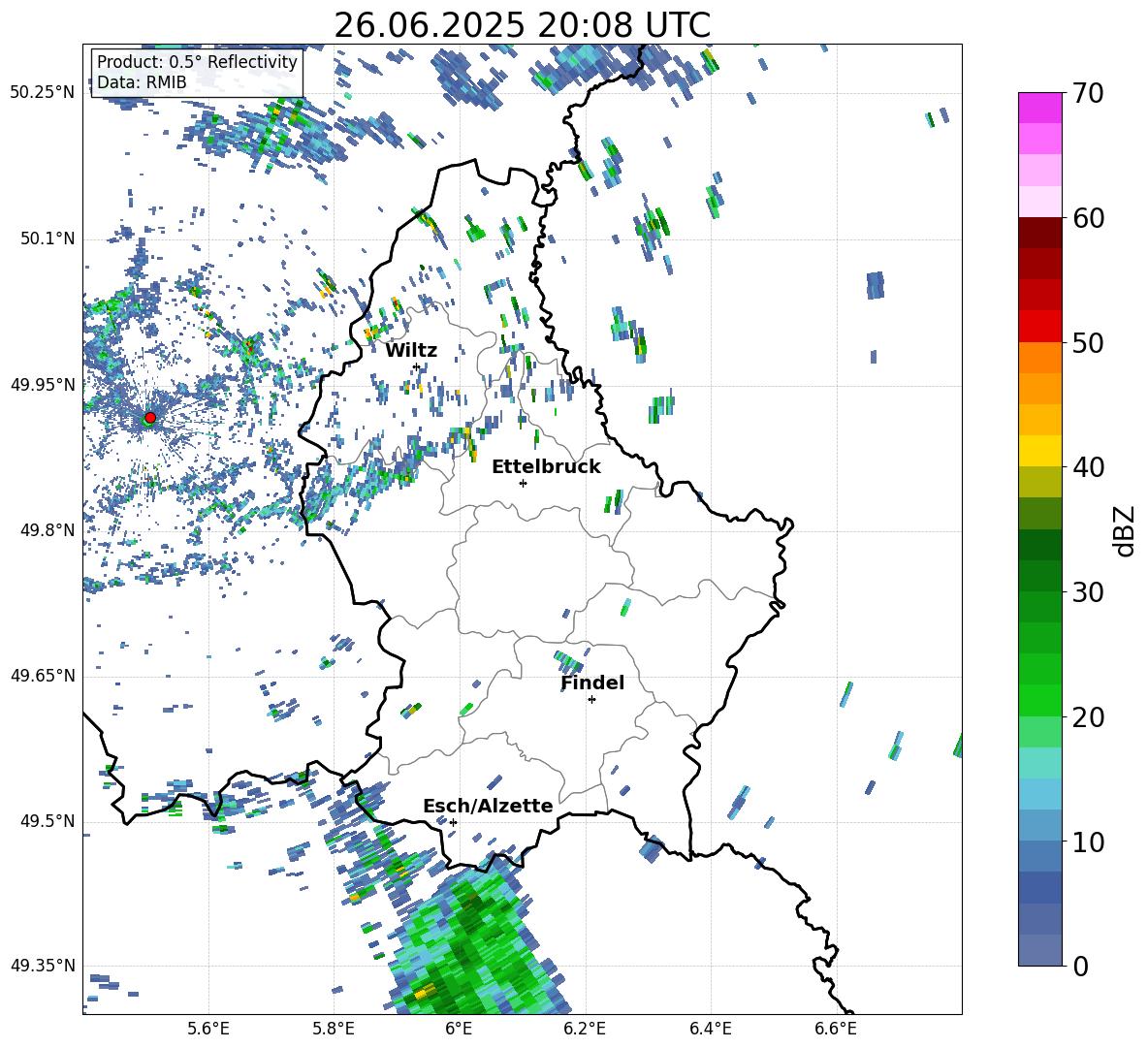
Task: Click the 70 label on the colorbar
Action: point(1088,93)
